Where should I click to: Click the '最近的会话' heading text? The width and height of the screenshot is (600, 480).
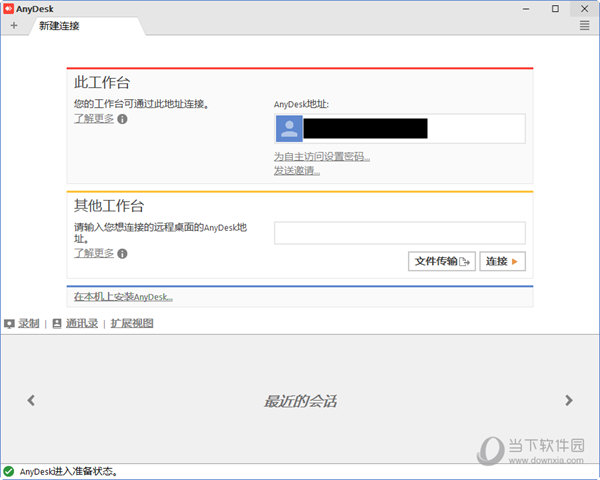click(x=300, y=401)
